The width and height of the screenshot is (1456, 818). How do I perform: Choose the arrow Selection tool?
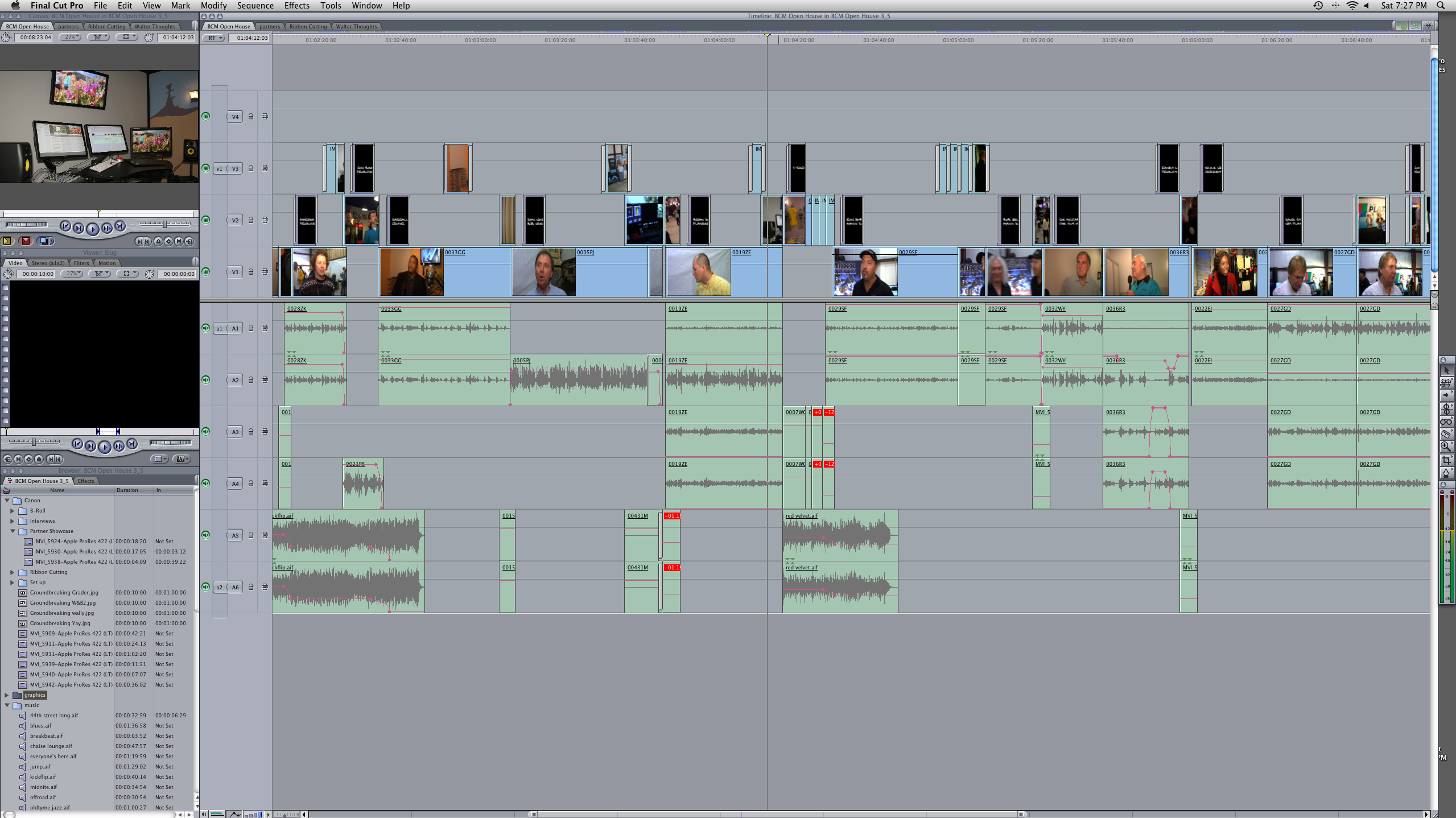click(x=1446, y=370)
